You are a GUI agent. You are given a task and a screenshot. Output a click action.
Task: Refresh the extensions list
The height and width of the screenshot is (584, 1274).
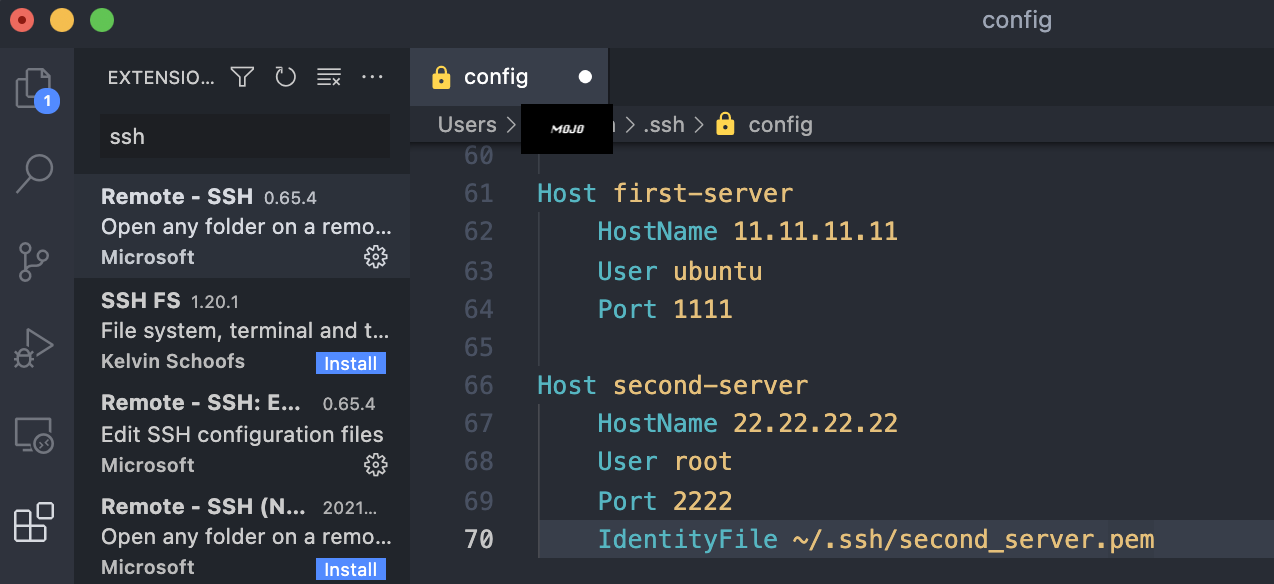(x=286, y=77)
